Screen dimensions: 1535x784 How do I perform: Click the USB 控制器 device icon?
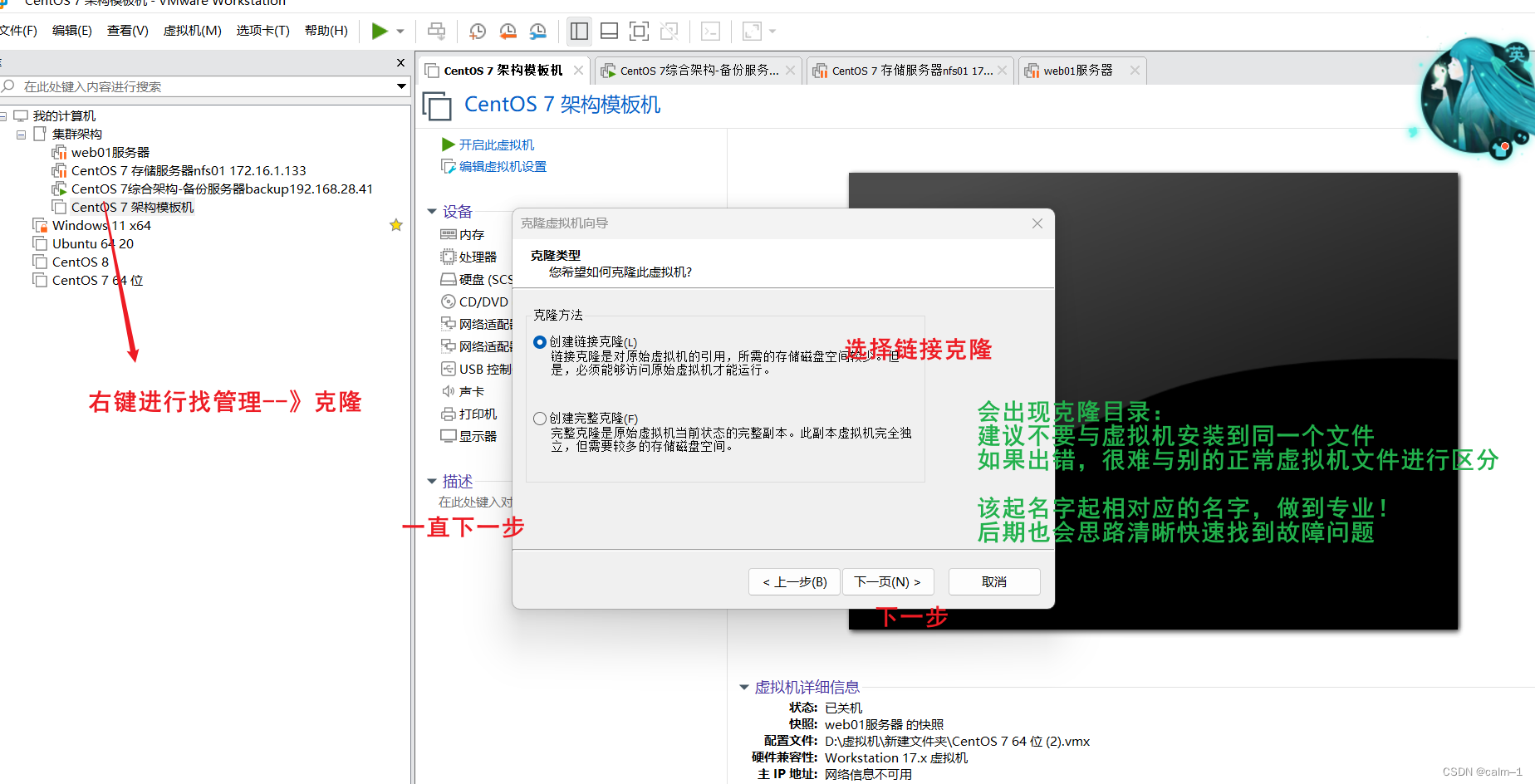449,369
